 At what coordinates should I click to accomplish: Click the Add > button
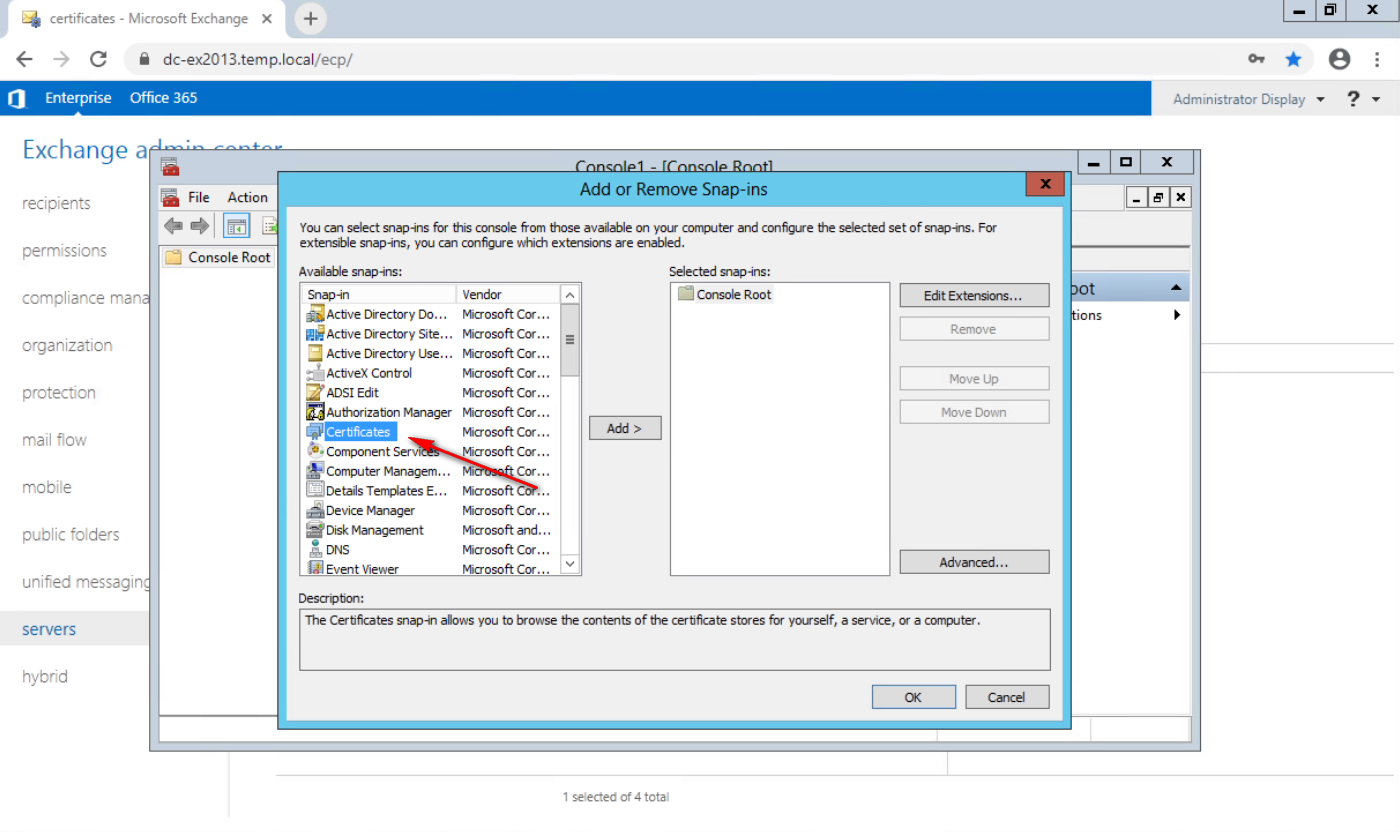[x=624, y=428]
